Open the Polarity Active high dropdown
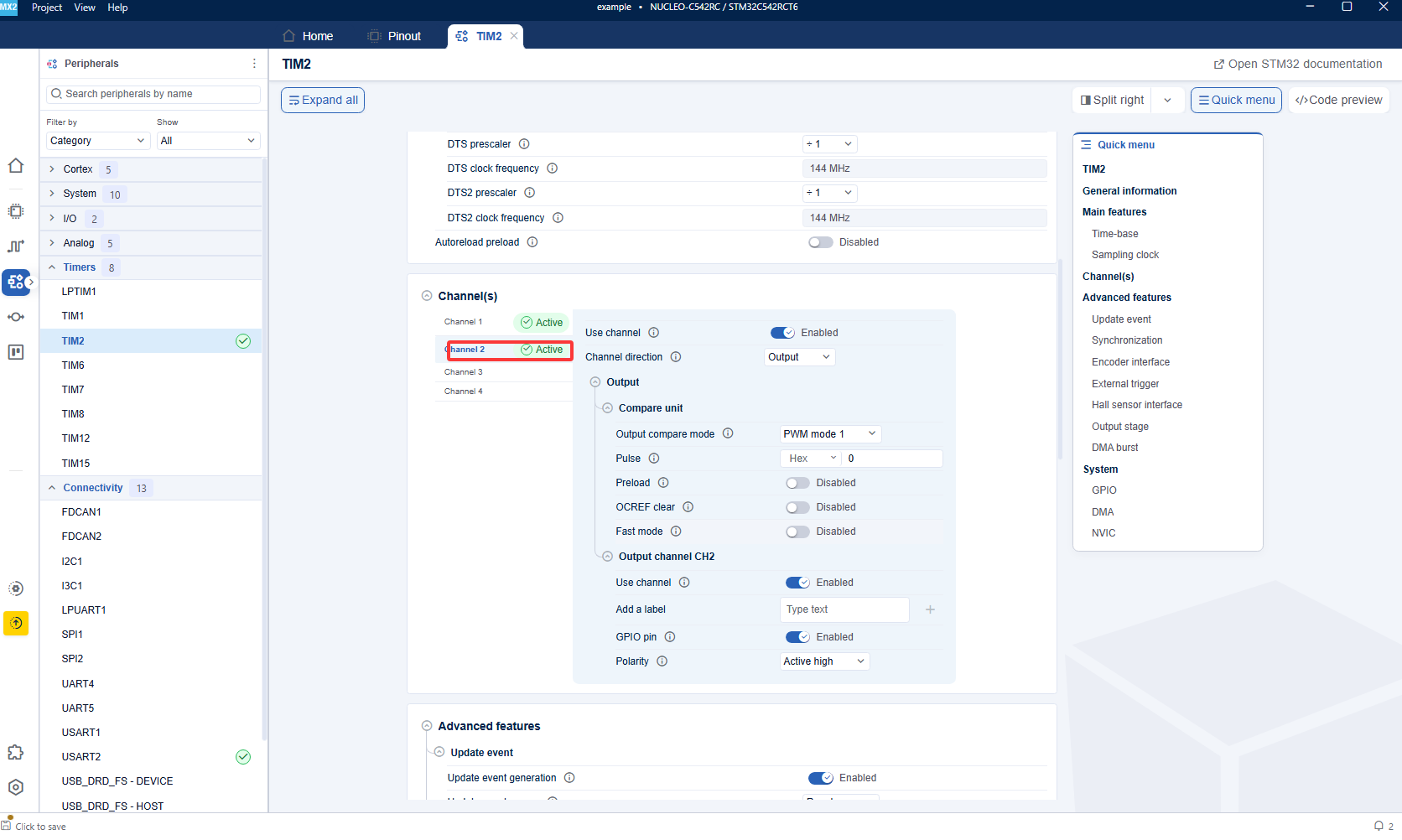The width and height of the screenshot is (1402, 840). (x=824, y=661)
